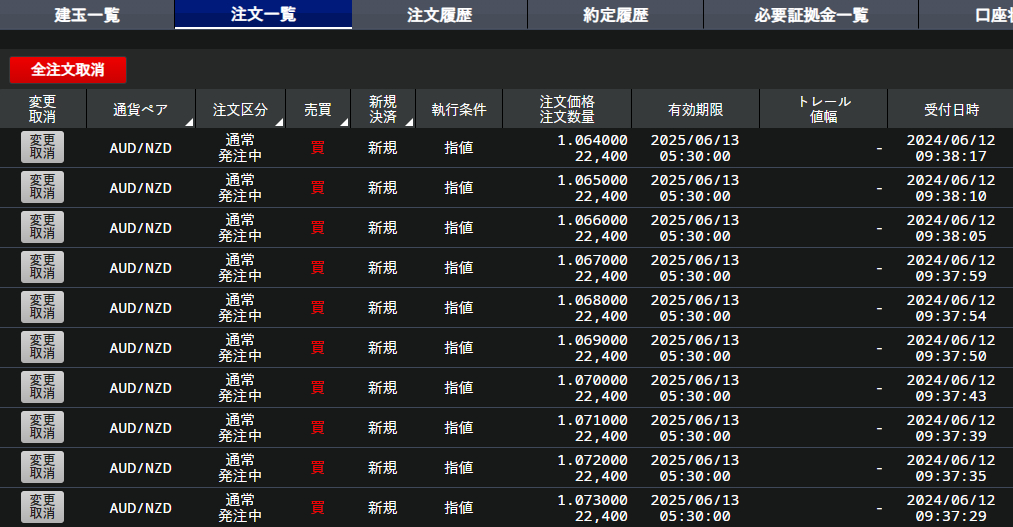Click the received time 09:38:05
This screenshot has height=527, width=1013.
point(951,236)
